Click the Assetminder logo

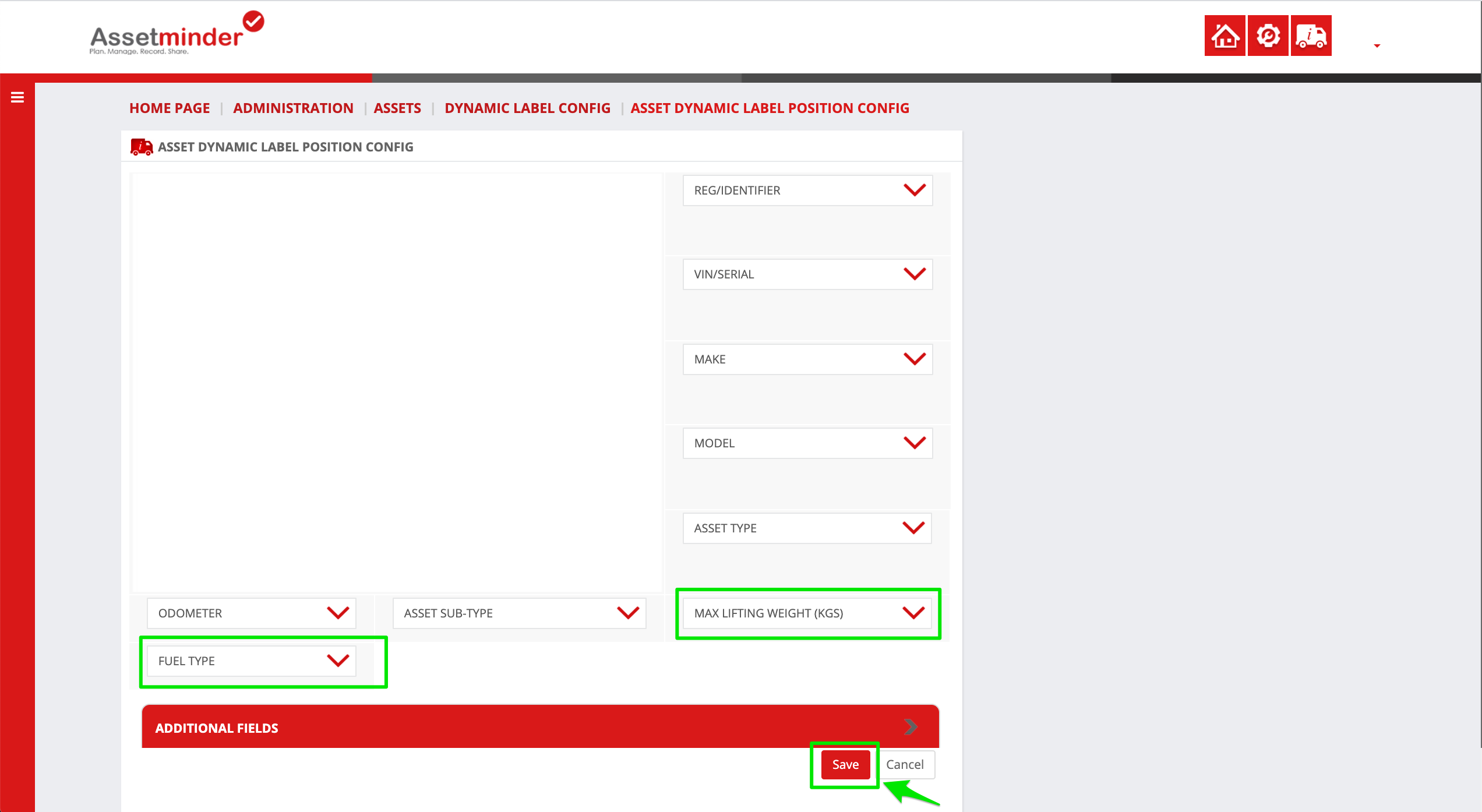(x=177, y=33)
